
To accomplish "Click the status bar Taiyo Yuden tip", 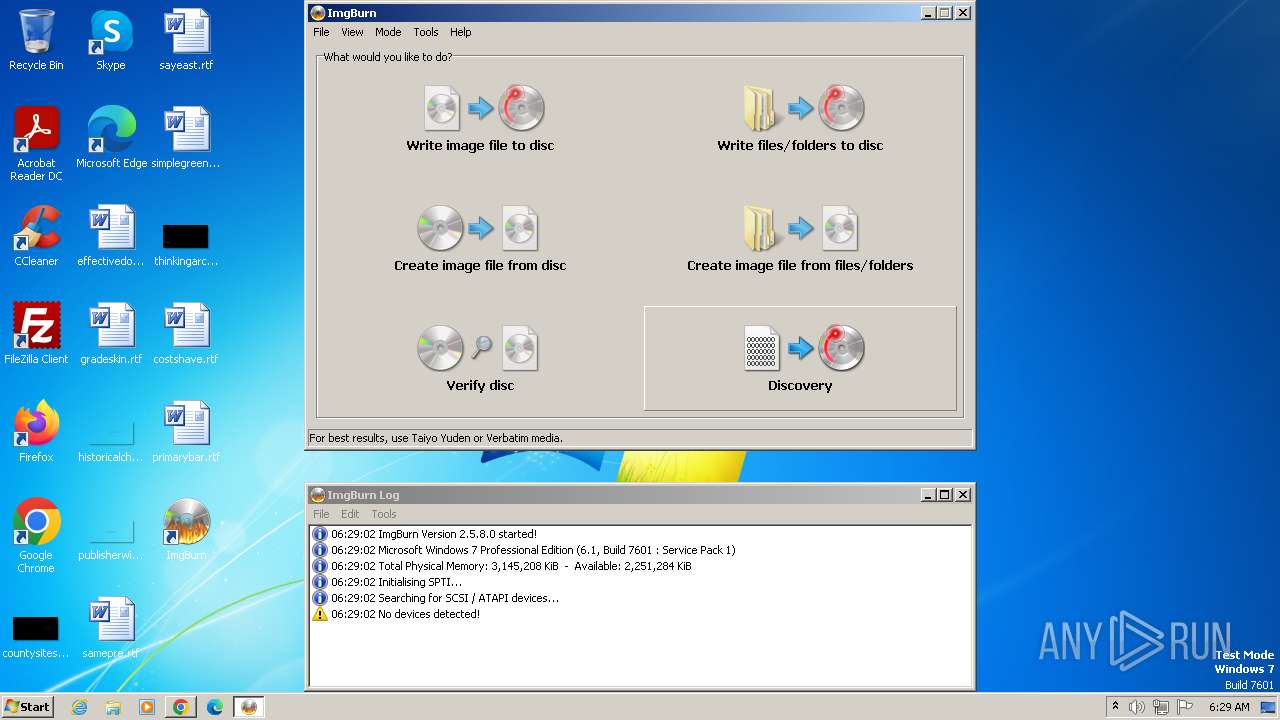I will click(x=436, y=438).
